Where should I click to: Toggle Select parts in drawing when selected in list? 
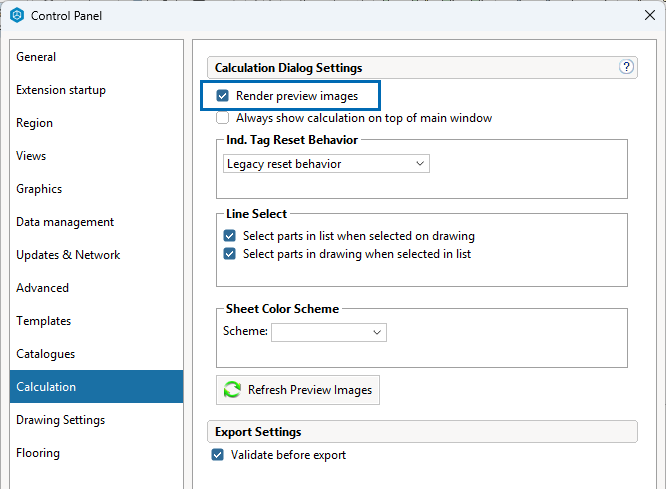tap(229, 254)
